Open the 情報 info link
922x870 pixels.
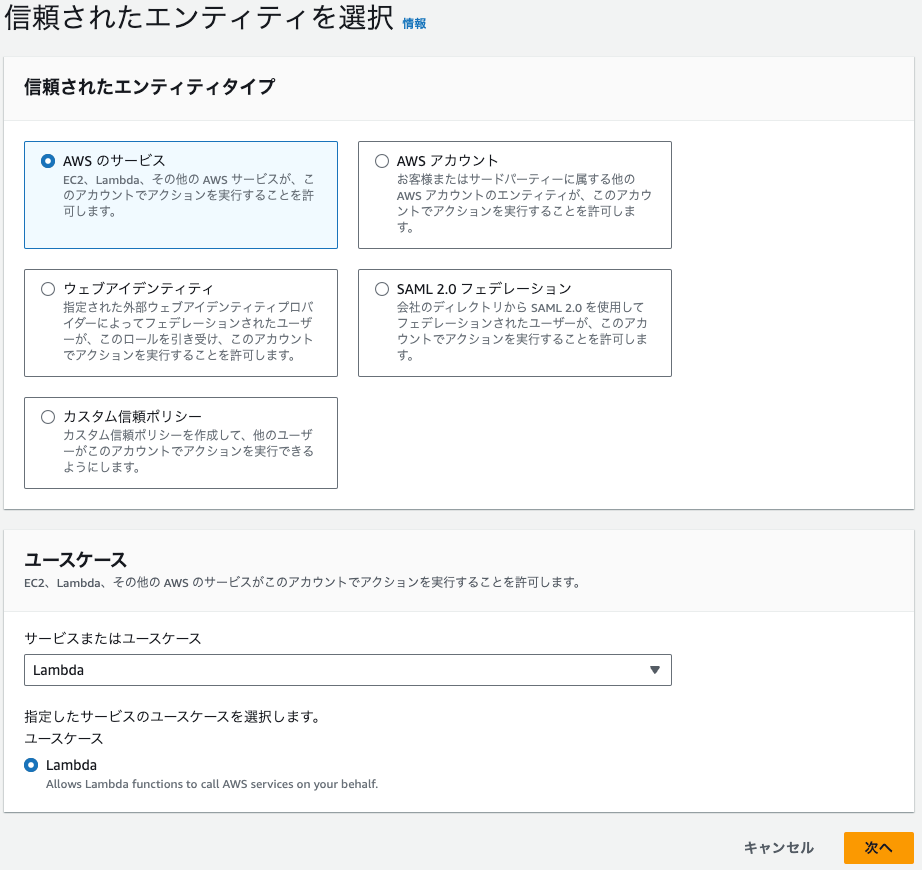pyautogui.click(x=414, y=24)
